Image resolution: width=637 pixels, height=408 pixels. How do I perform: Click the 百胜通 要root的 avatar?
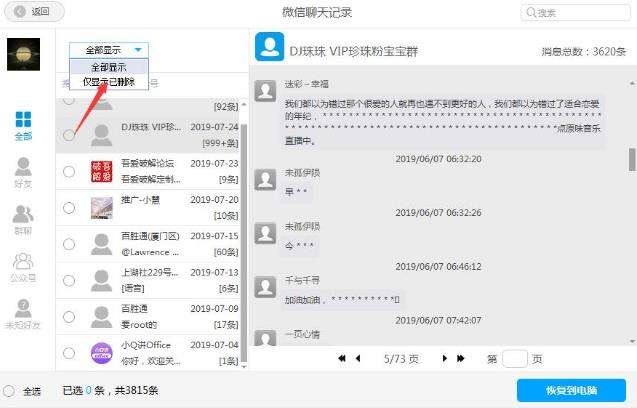coord(102,317)
